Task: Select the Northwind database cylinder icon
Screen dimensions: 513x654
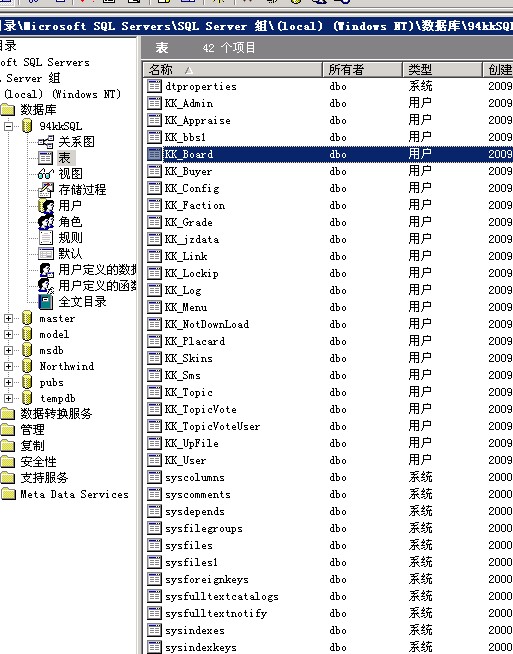Action: (x=27, y=366)
